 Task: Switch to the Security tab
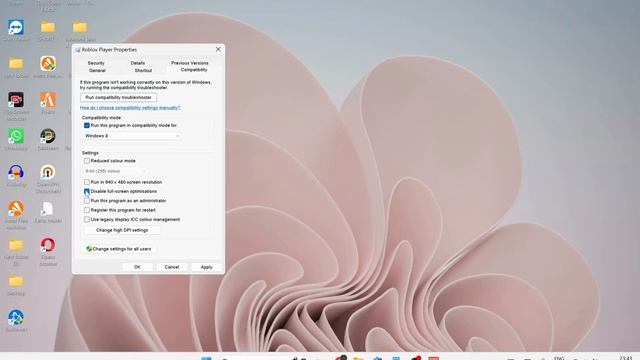[x=96, y=63]
